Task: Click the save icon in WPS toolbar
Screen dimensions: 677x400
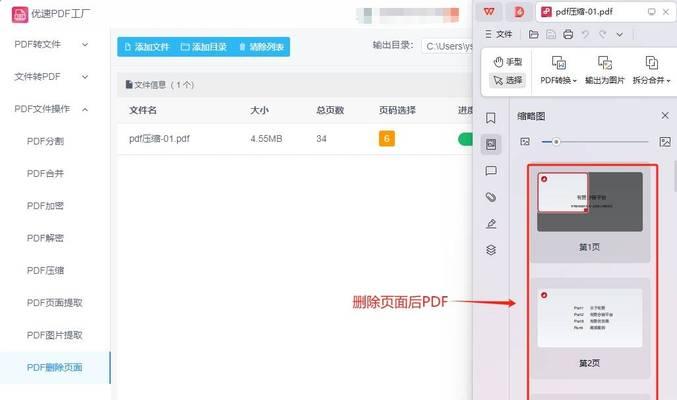Action: pos(551,34)
